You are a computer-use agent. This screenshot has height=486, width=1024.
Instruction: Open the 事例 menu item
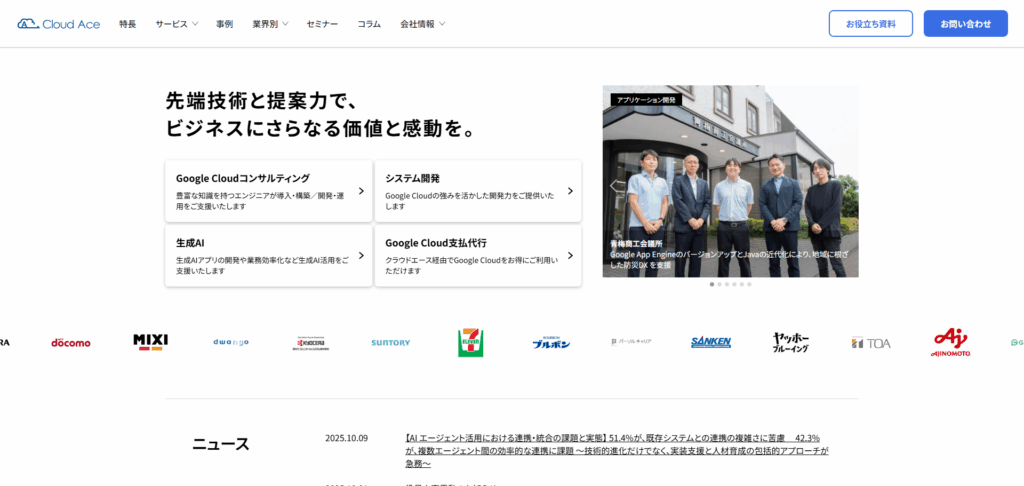(x=224, y=24)
